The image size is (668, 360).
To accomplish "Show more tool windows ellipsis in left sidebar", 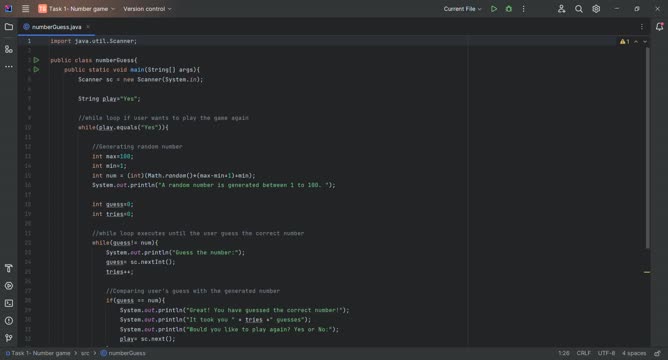I will coord(9,67).
